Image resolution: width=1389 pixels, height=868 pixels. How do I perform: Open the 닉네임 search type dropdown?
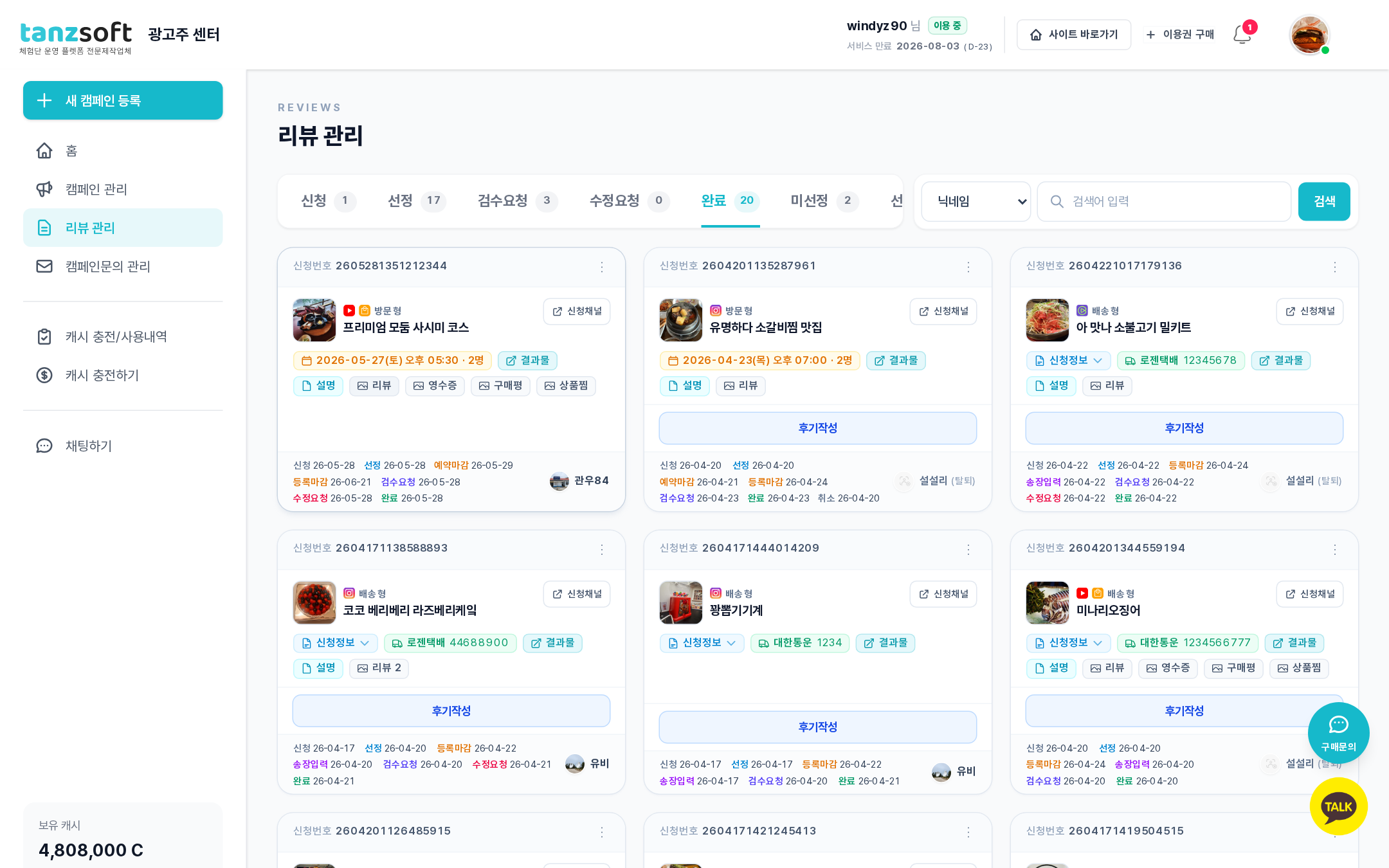tap(976, 201)
